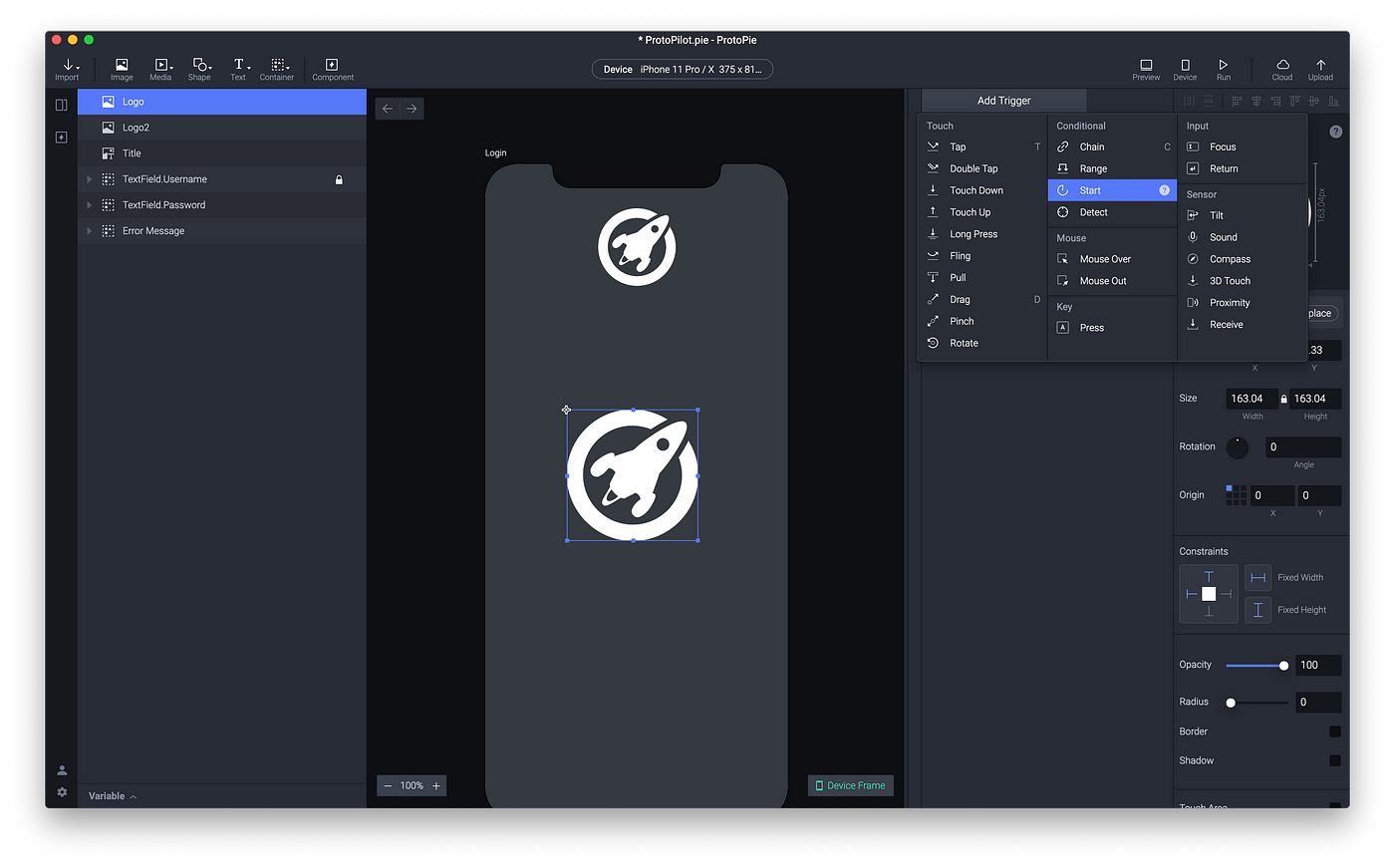Adjust the Opacity slider handle
Screen dimensions: 1395x868
tap(1283, 666)
